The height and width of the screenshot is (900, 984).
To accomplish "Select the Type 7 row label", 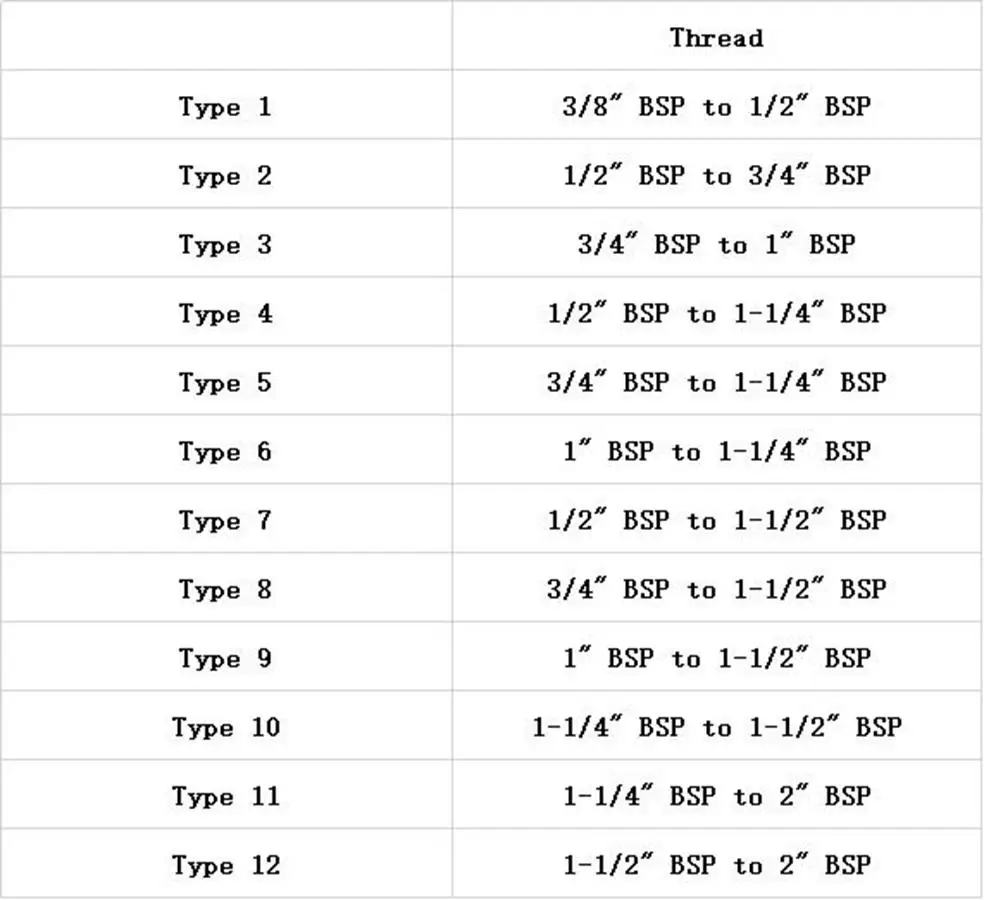I will point(225,521).
